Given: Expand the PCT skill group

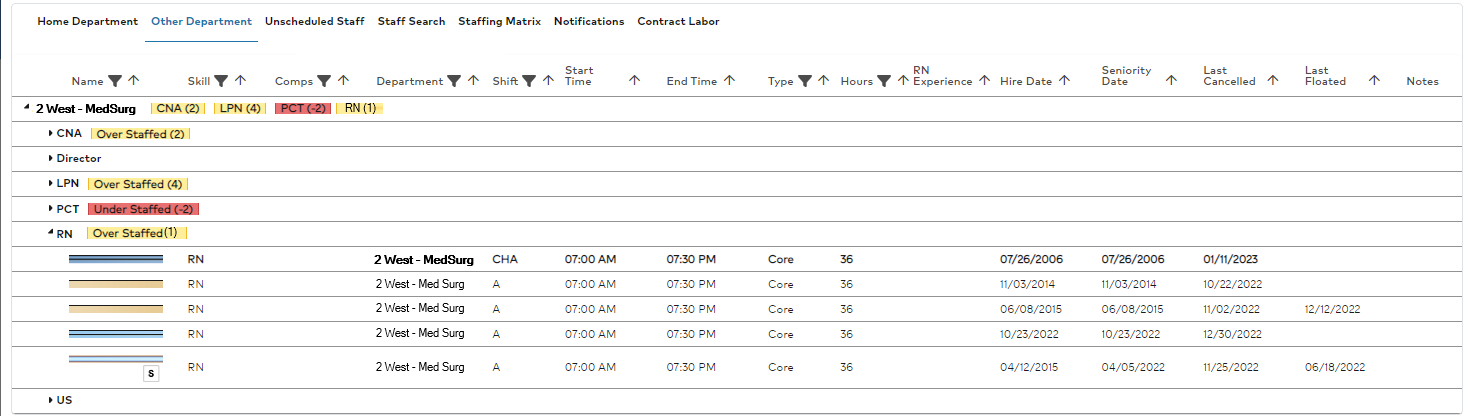Looking at the screenshot, I should tap(51, 209).
